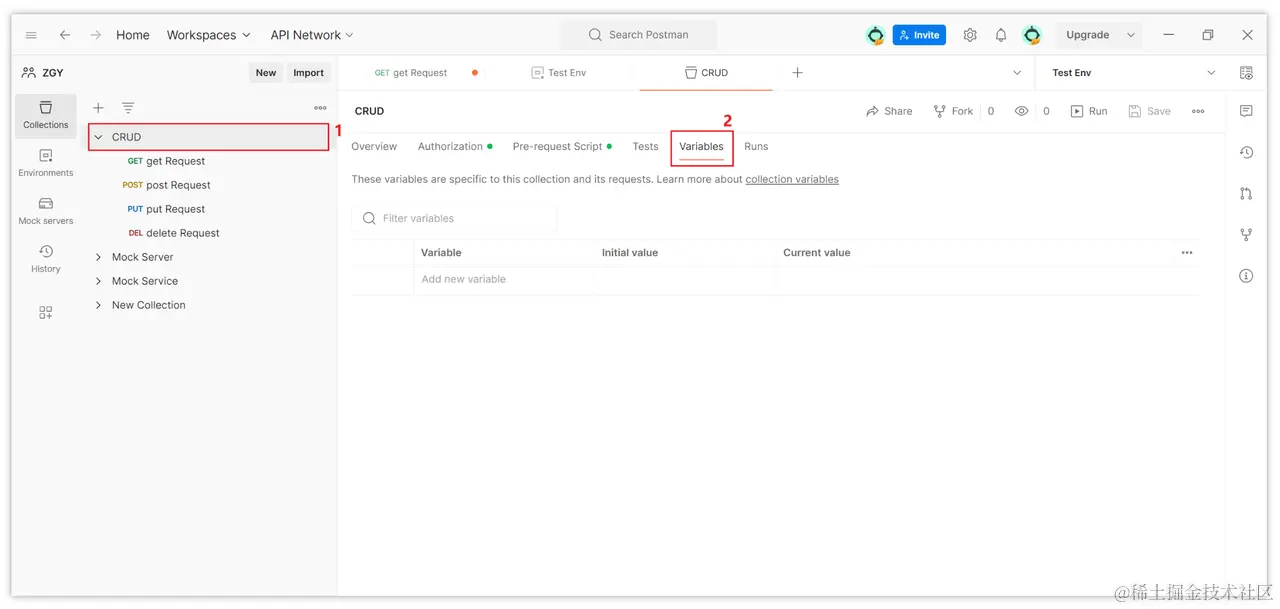
Task: Open Collections in the sidebar
Action: 46,115
